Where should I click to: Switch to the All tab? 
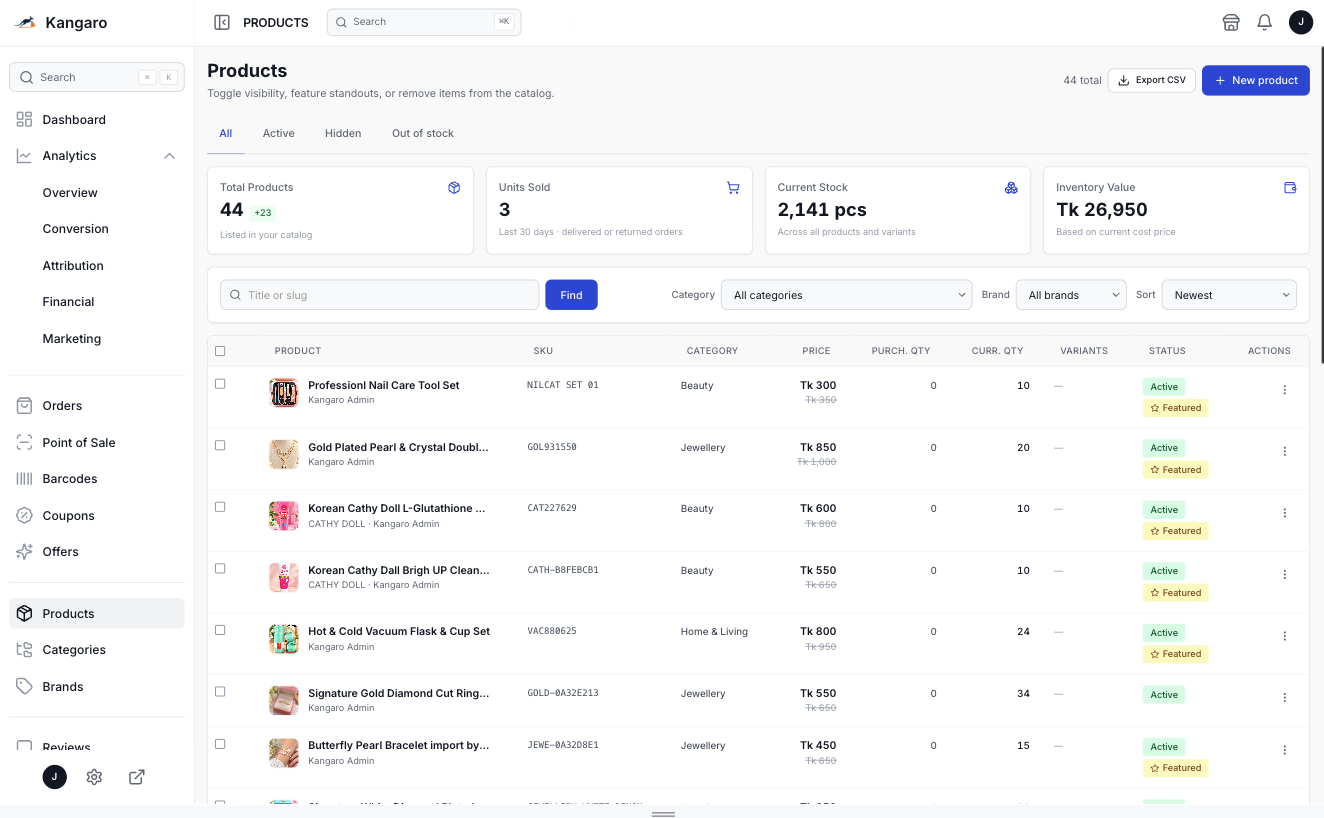tap(226, 133)
